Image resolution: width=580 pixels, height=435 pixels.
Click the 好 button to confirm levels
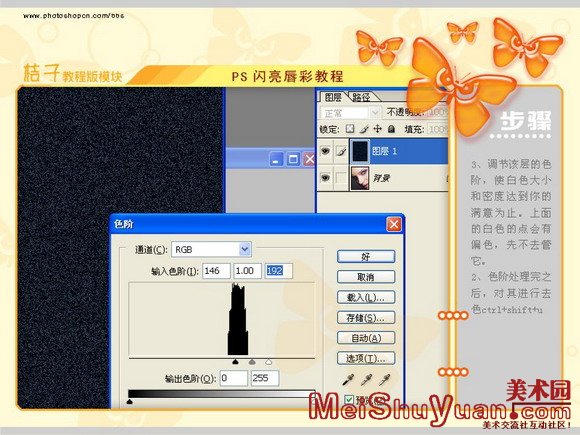click(x=366, y=257)
